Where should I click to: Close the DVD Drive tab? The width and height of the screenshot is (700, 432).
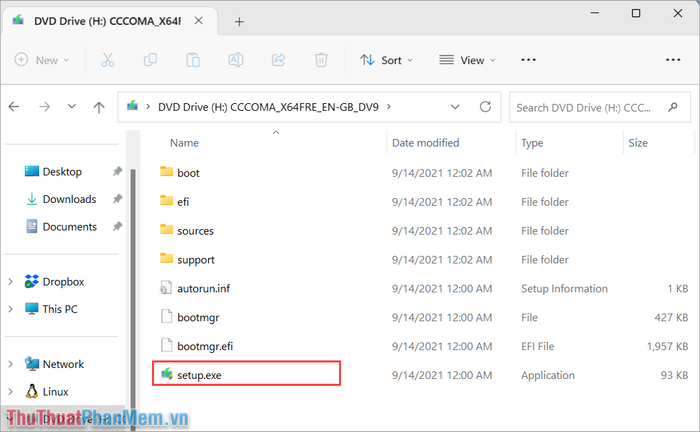[x=199, y=21]
